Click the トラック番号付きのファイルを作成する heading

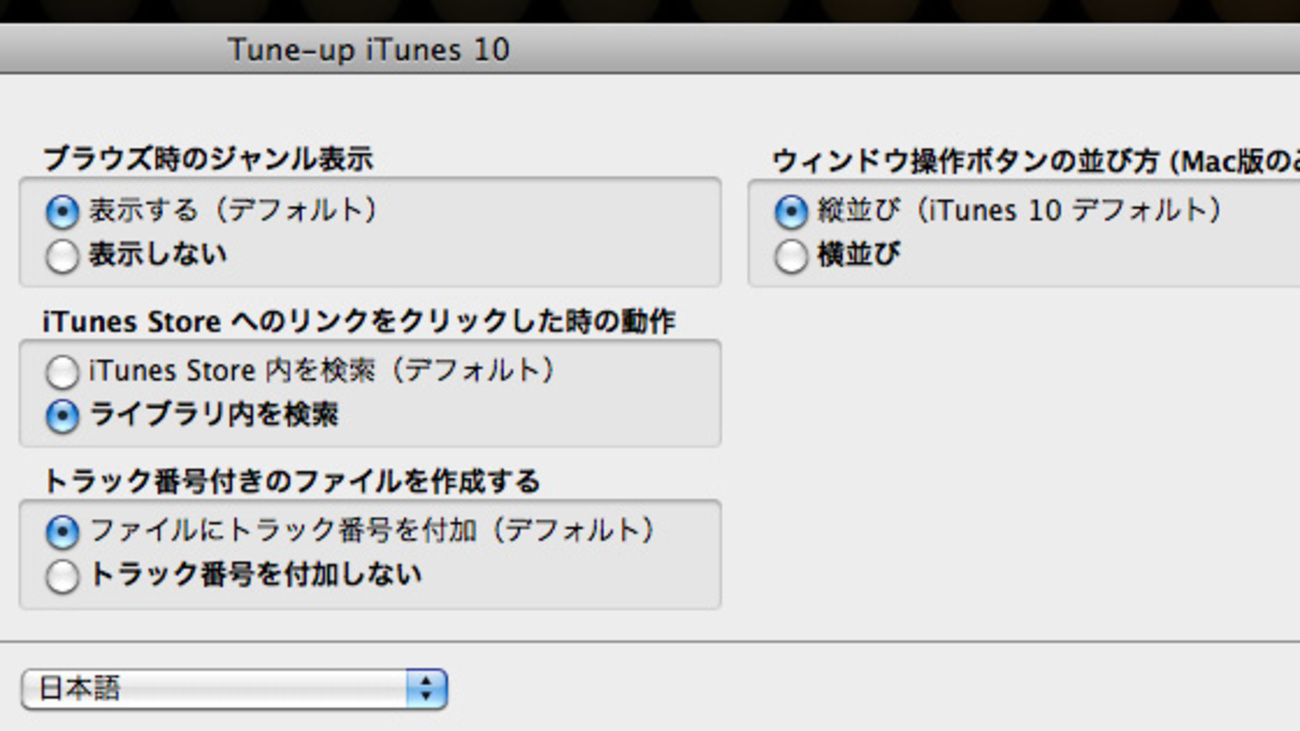coord(291,482)
